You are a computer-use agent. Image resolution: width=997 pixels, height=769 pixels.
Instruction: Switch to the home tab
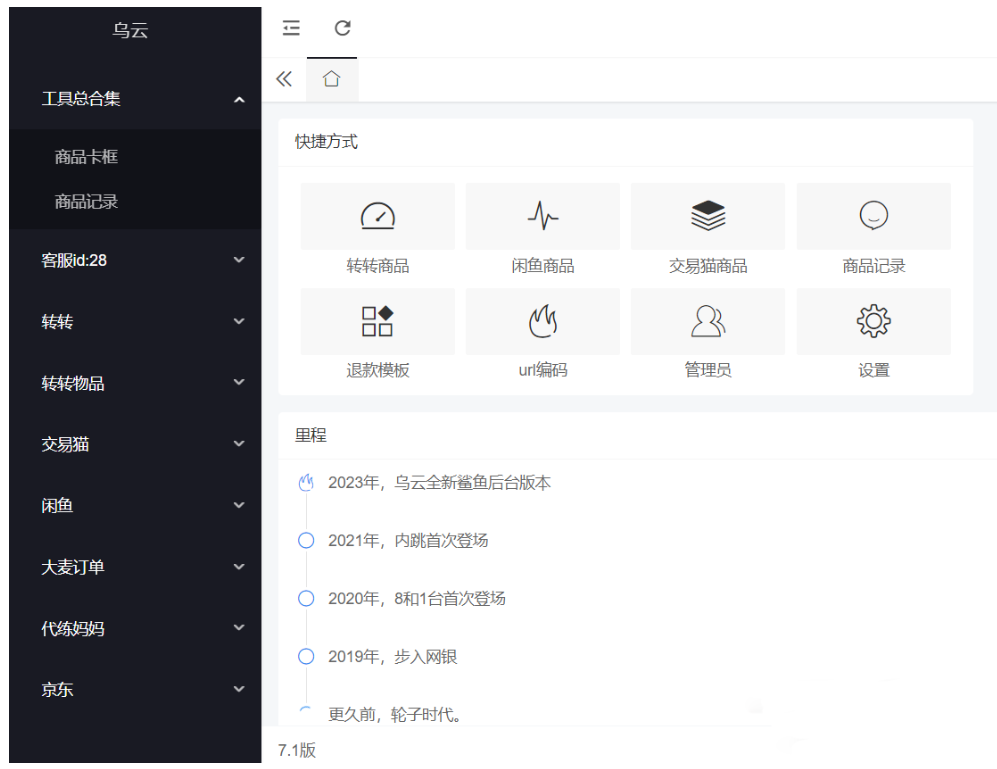coord(333,78)
